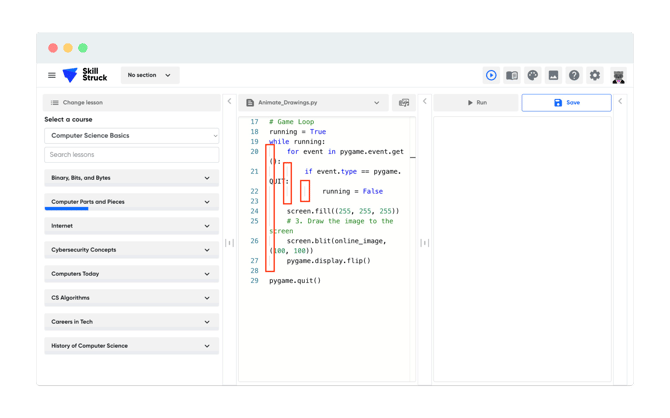The width and height of the screenshot is (670, 418).
Task: Open the color palette theme icon
Action: pyautogui.click(x=532, y=76)
